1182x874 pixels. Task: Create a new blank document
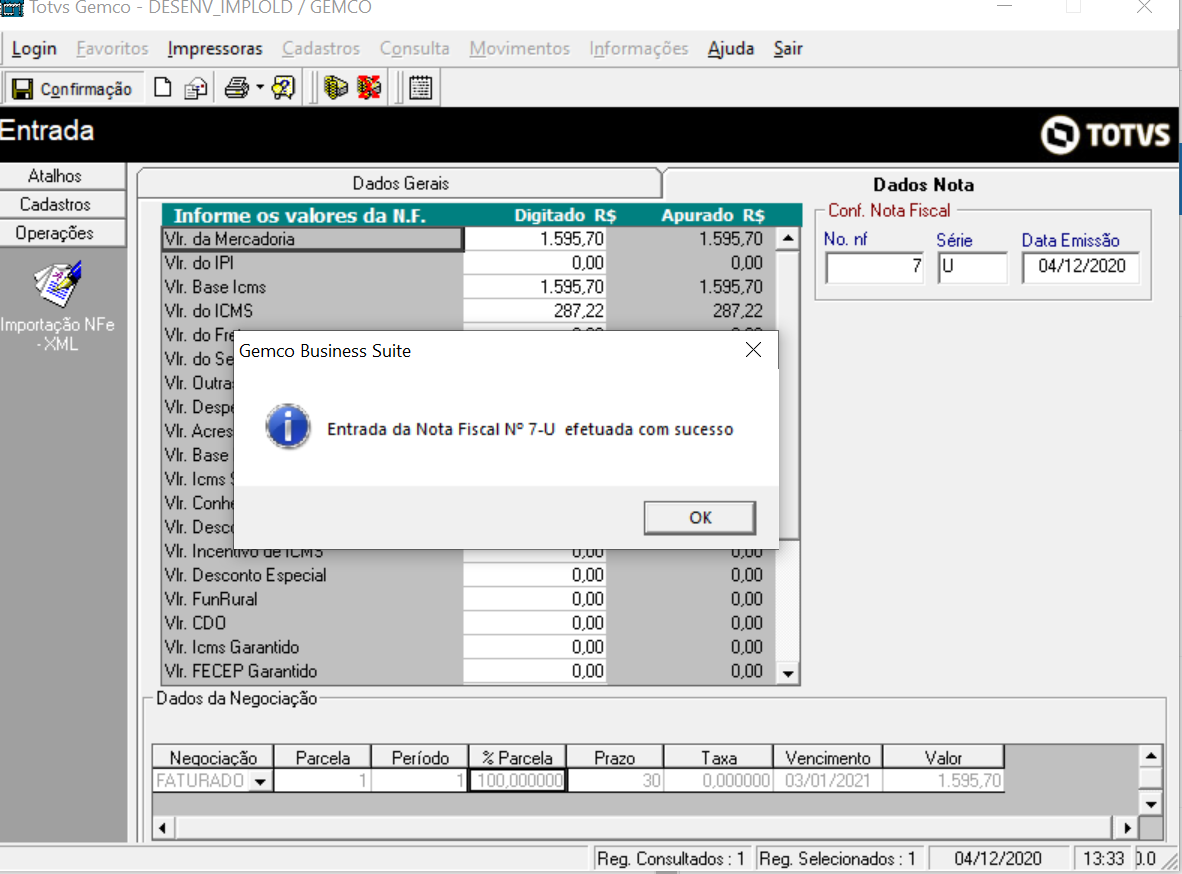[x=162, y=88]
